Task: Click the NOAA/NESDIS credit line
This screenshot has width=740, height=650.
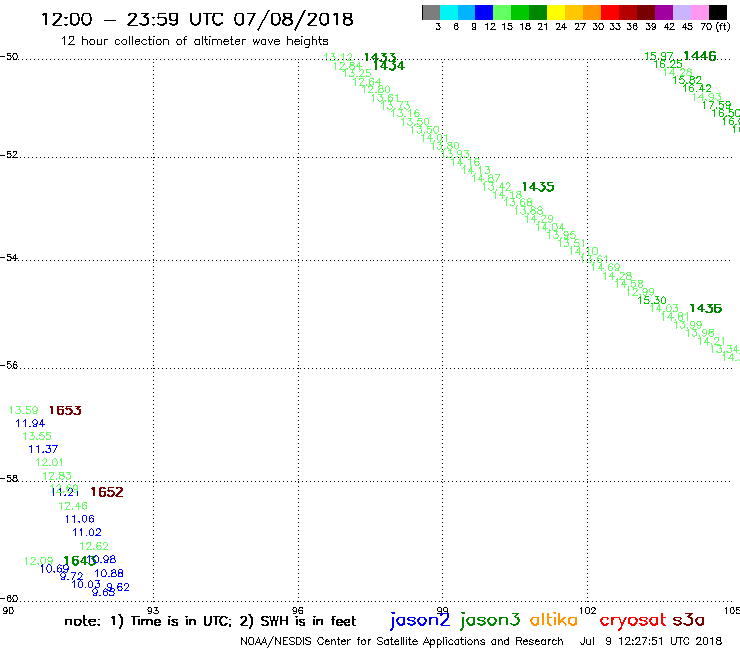Action: (x=402, y=641)
